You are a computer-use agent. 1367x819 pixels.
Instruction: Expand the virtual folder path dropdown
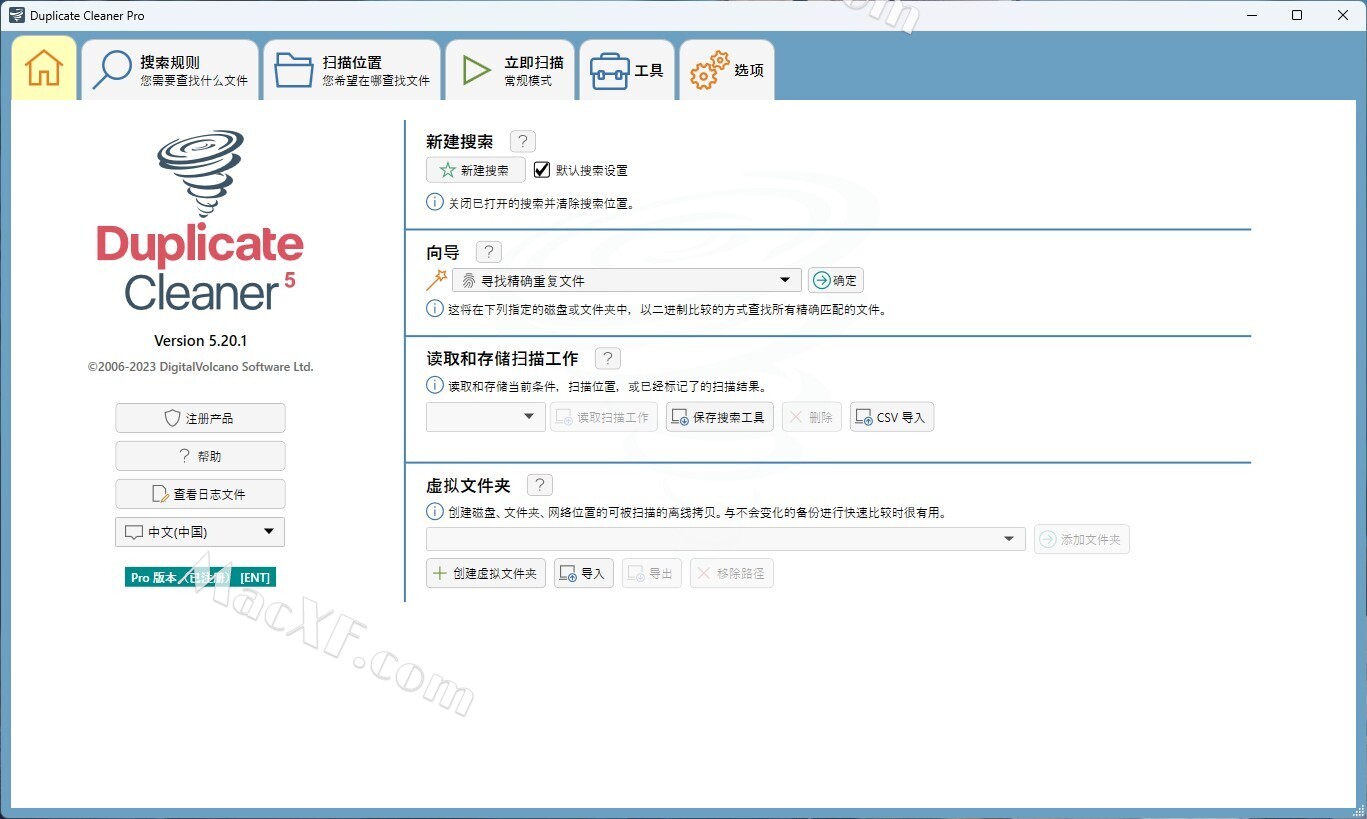(x=726, y=539)
